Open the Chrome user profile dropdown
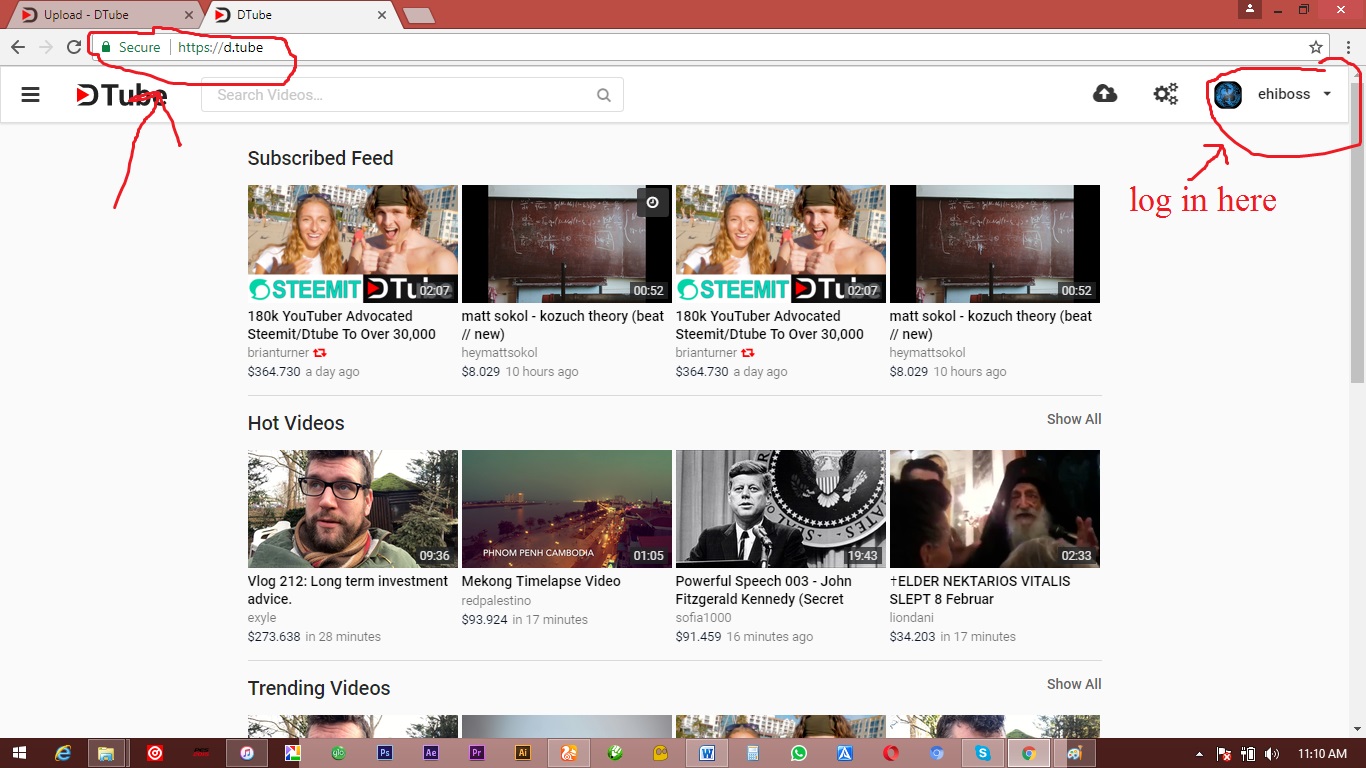 (1250, 9)
